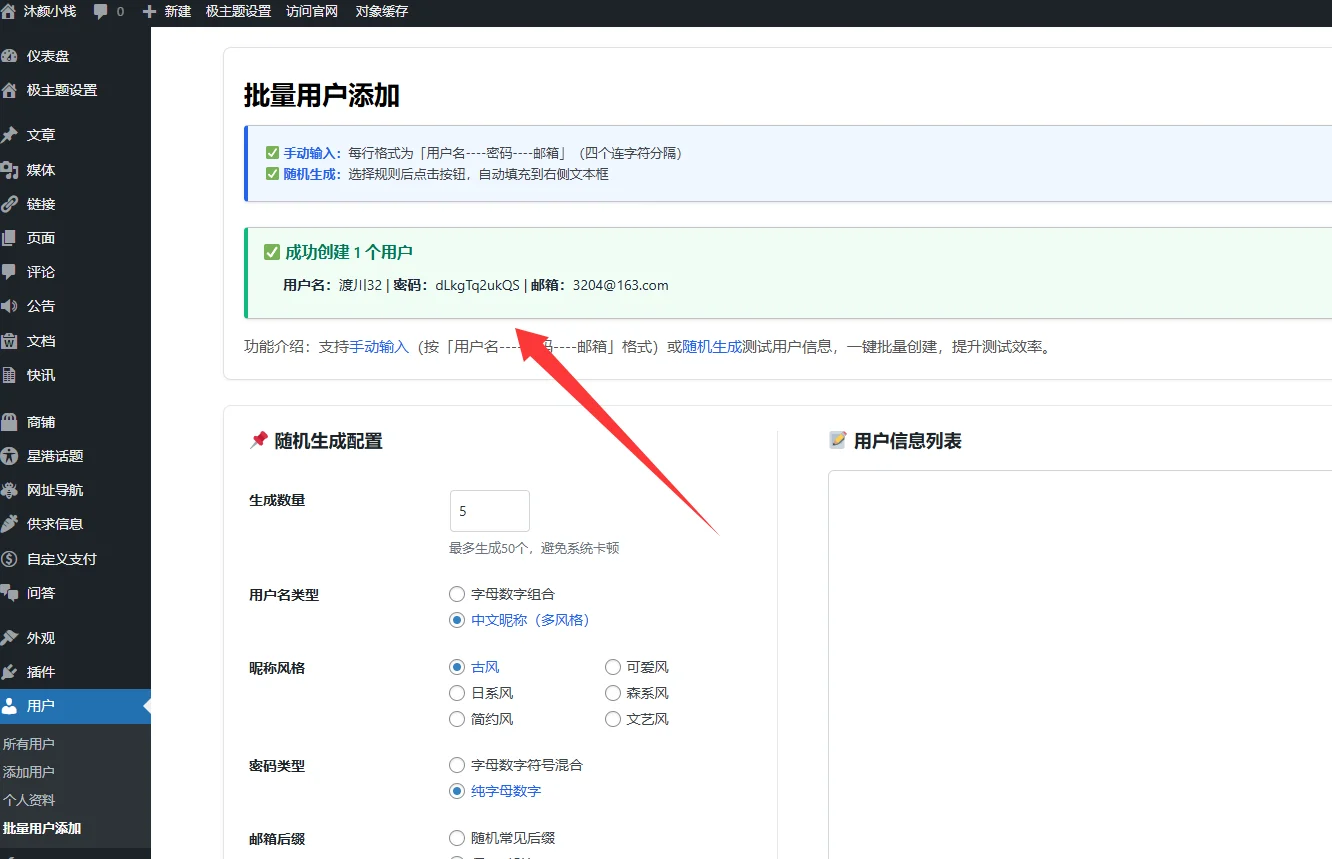The height and width of the screenshot is (859, 1332).
Task: Open the 新建 menu in admin bar
Action: tap(177, 12)
